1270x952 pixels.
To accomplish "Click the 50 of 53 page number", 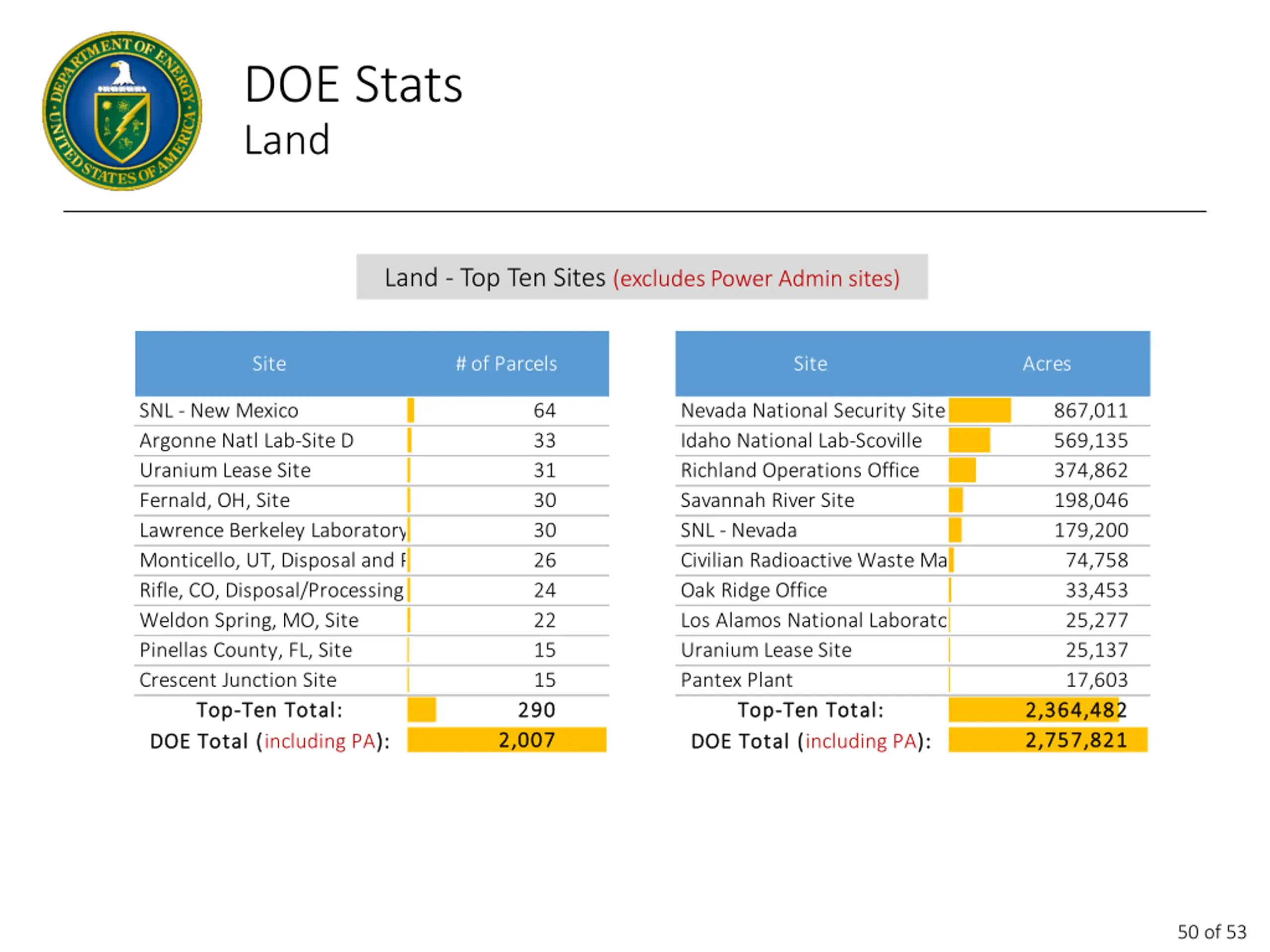I will tap(1211, 931).
